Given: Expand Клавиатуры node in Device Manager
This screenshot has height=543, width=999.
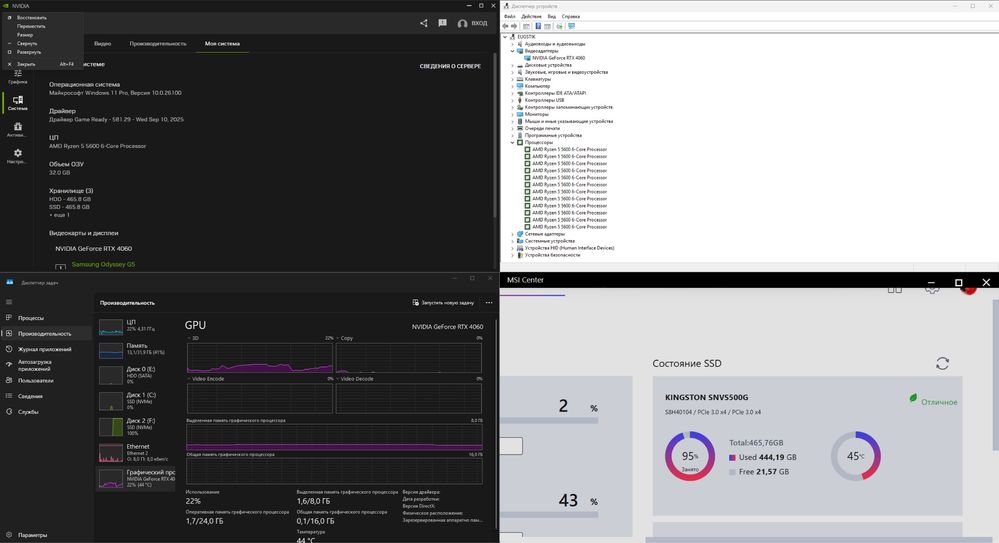Looking at the screenshot, I should (x=512, y=79).
